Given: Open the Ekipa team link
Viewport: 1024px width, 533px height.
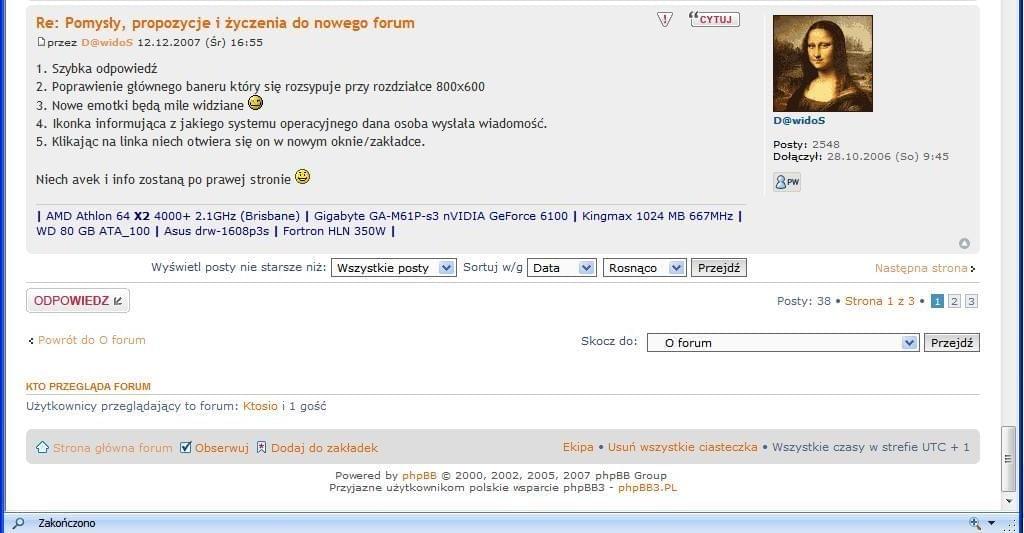Looking at the screenshot, I should coord(578,447).
